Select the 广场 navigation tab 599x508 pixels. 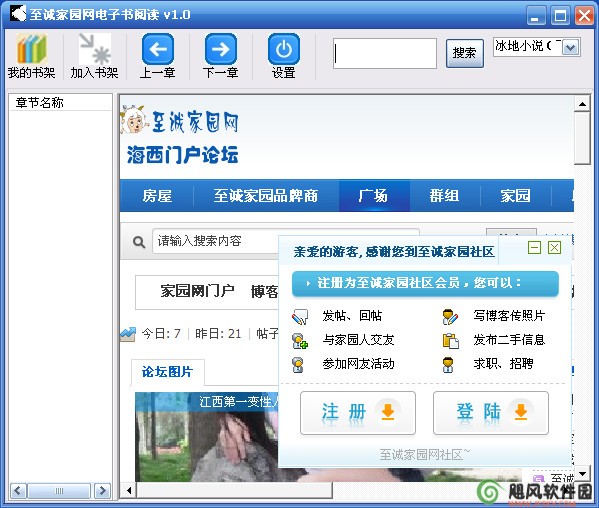(x=374, y=196)
